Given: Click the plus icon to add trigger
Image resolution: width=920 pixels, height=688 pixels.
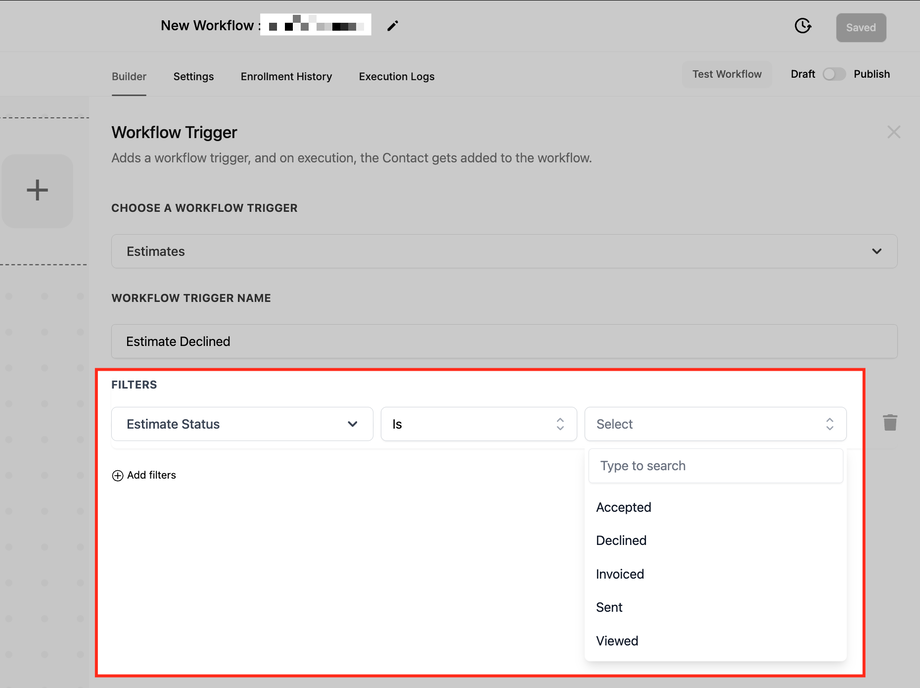Looking at the screenshot, I should [x=37, y=190].
